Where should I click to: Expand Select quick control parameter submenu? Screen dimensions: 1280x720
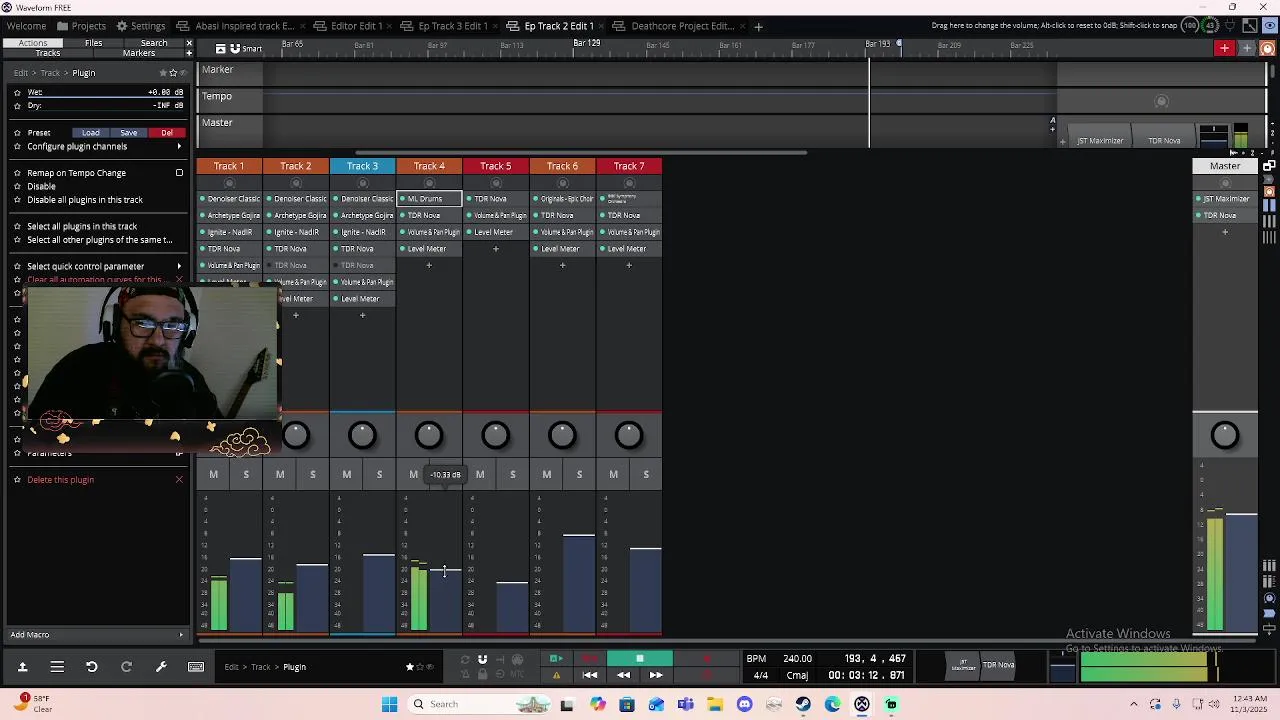coord(179,266)
